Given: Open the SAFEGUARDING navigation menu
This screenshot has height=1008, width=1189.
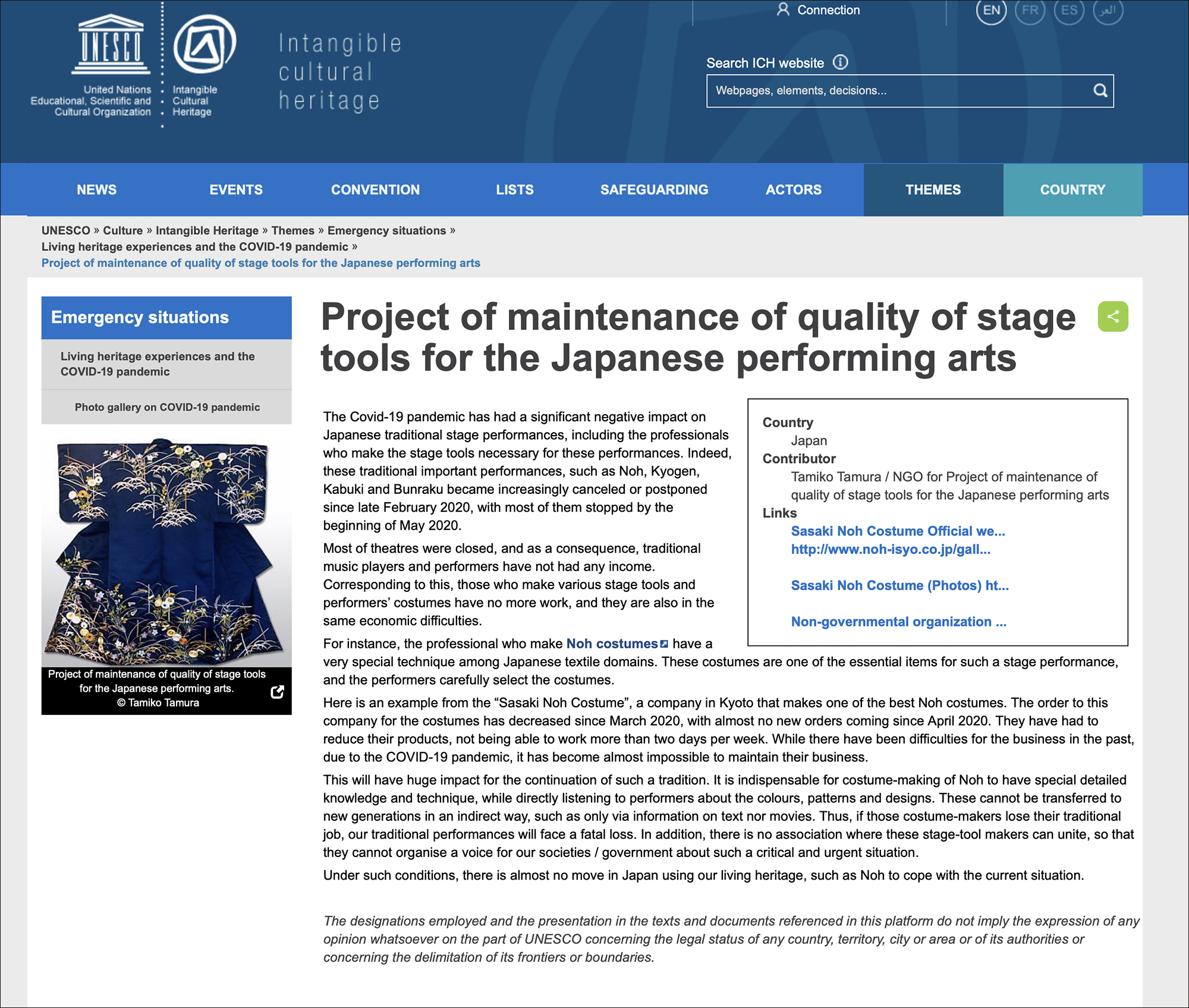Looking at the screenshot, I should coord(654,190).
